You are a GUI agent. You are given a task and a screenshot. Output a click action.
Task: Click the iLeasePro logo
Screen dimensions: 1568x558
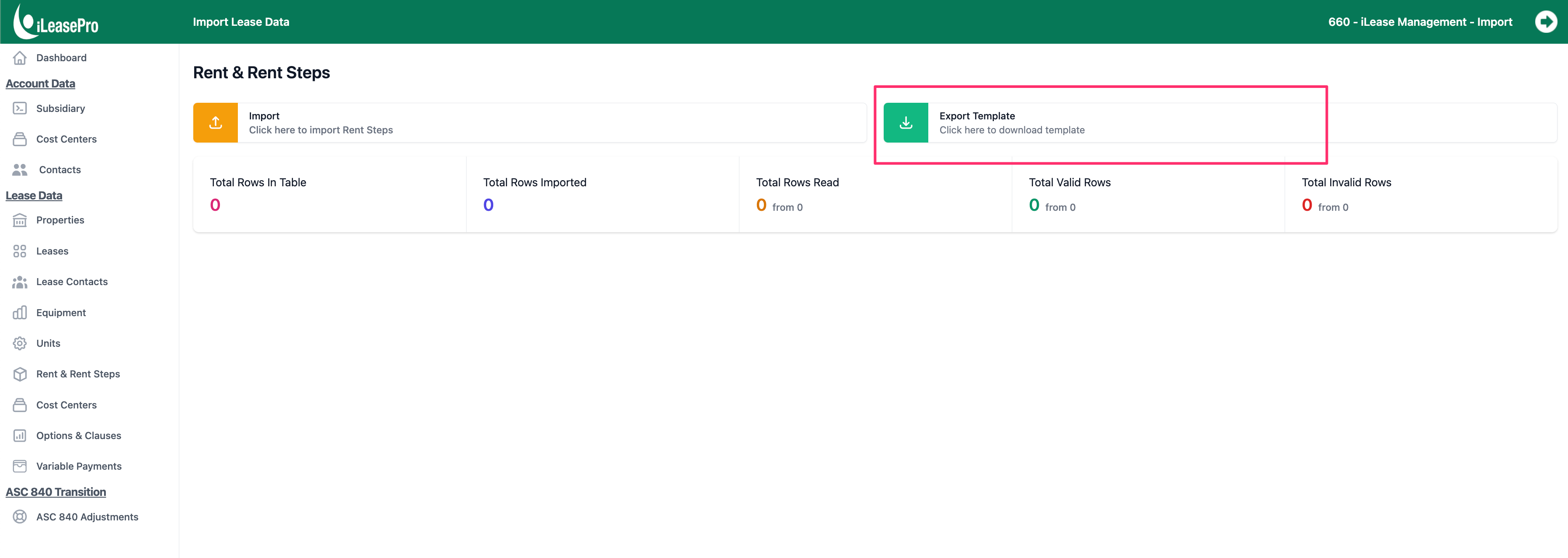[x=56, y=22]
